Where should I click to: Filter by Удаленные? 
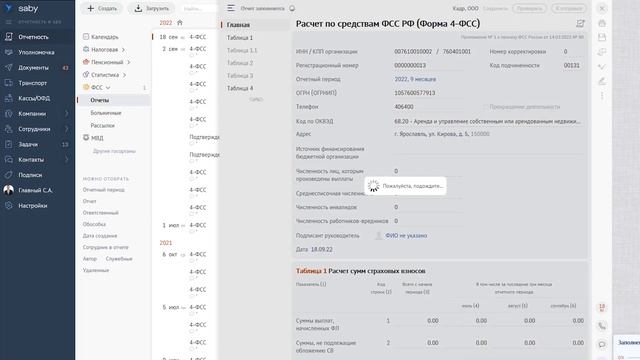96,270
